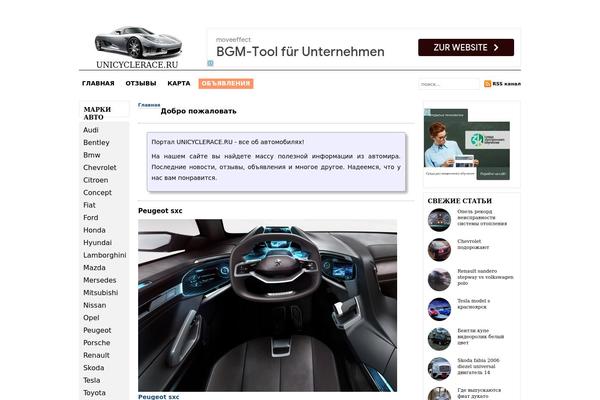600x400 pixels.
Task: Read Где выпускаются фиат дукато article link
Action: pyautogui.click(x=479, y=393)
